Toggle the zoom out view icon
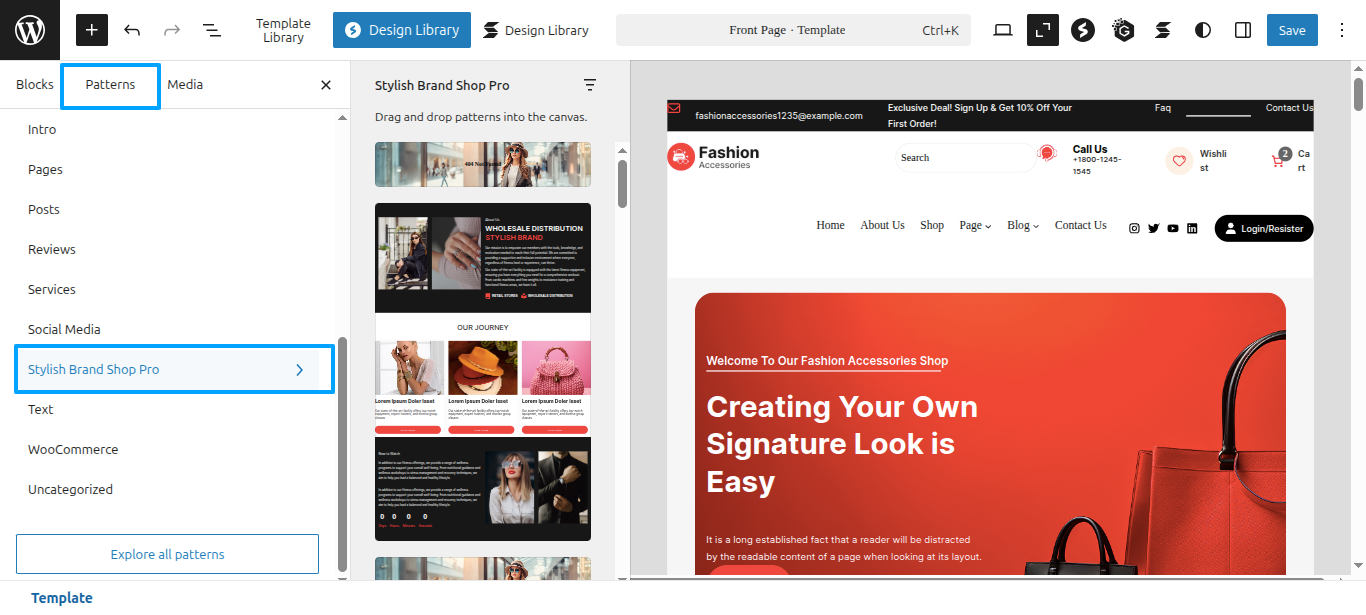Image resolution: width=1366 pixels, height=615 pixels. click(1043, 30)
